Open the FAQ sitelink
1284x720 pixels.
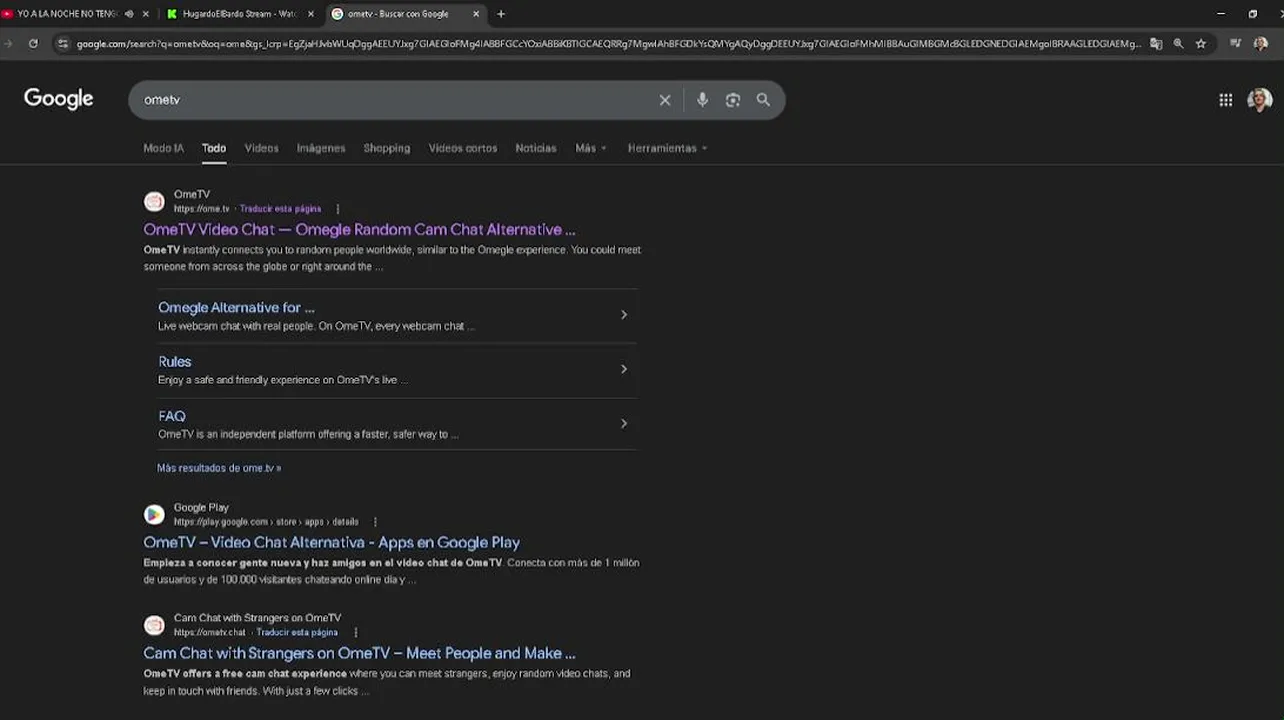(171, 416)
